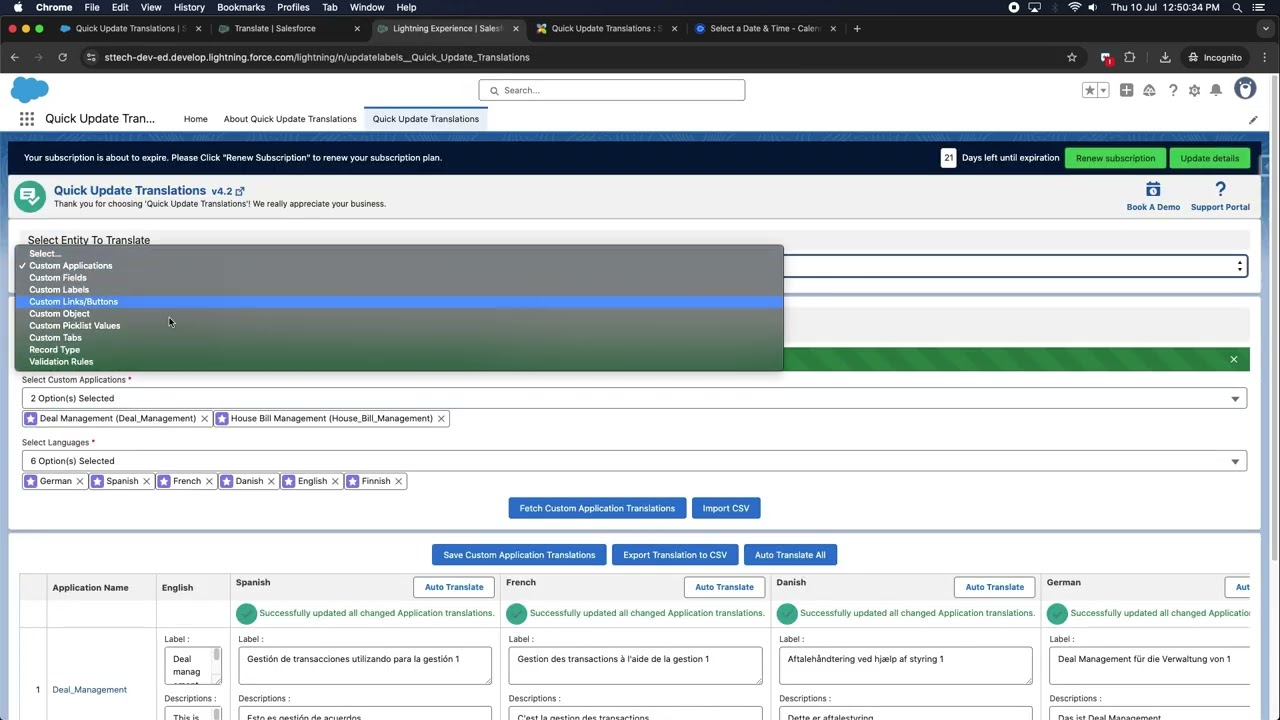Remove the Deal Management pill
1280x720 pixels.
tap(204, 418)
